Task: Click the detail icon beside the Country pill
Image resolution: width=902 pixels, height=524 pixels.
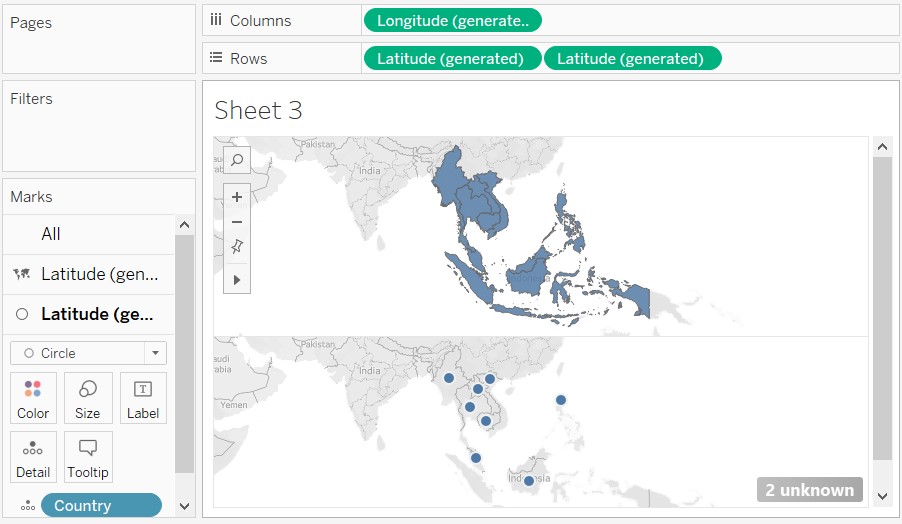Action: point(28,506)
